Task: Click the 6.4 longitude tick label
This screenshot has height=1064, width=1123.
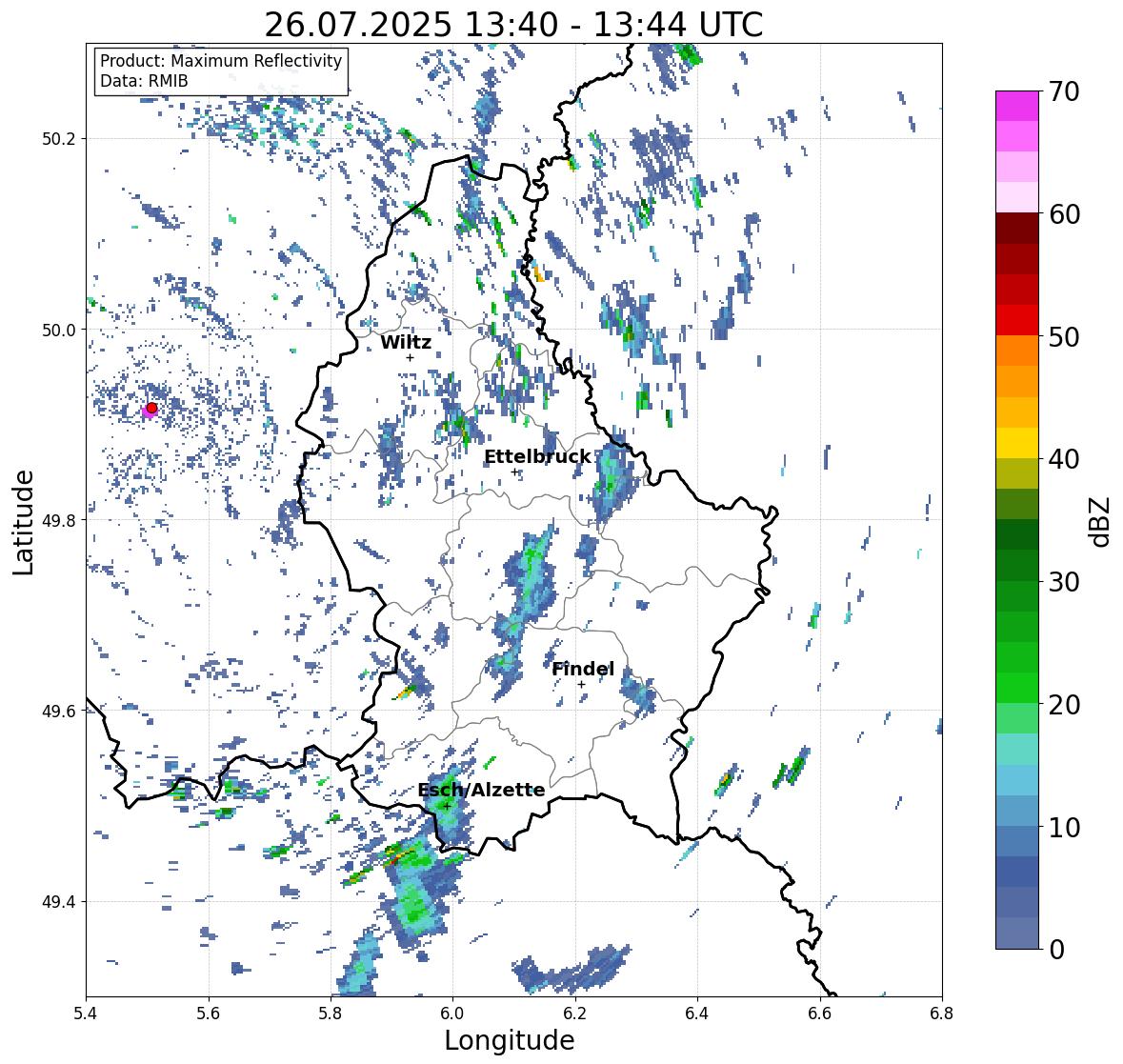Action: point(697,1014)
